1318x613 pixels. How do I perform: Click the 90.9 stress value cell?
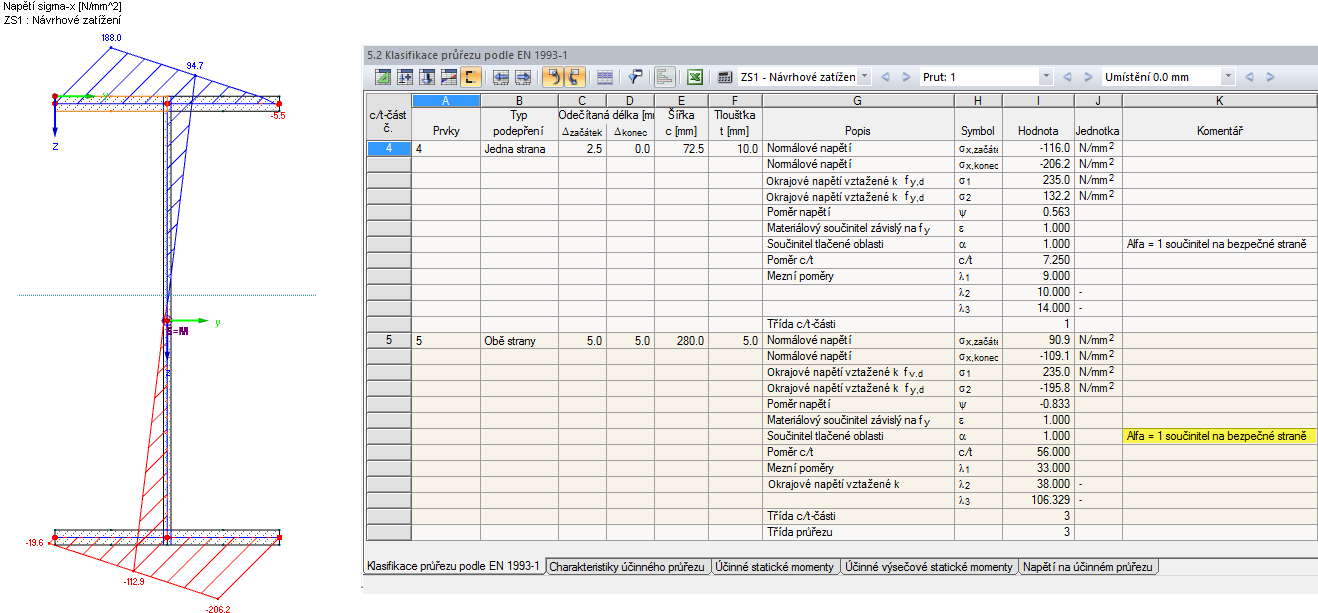click(x=1038, y=340)
